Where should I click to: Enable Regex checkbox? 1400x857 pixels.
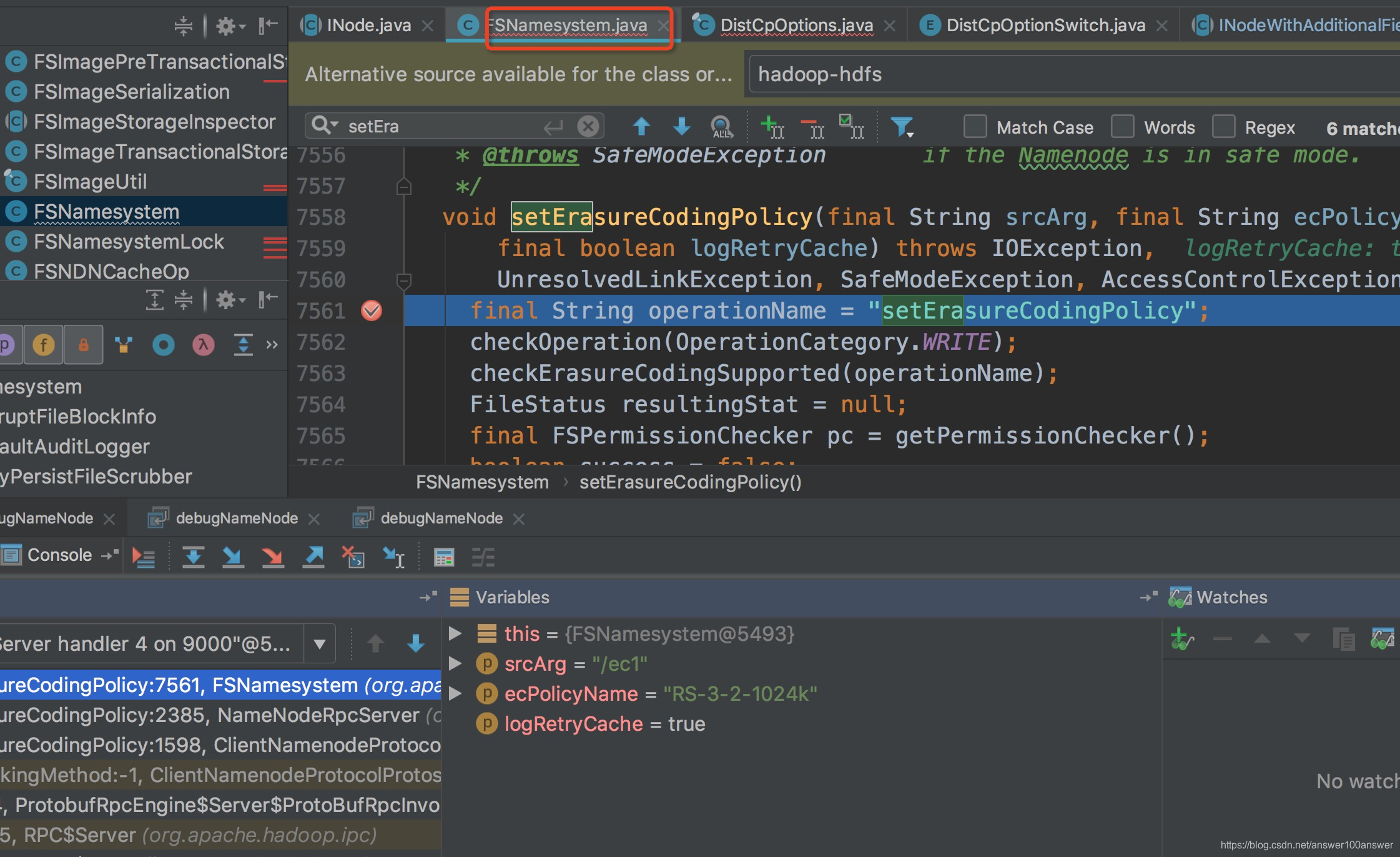coord(1223,127)
